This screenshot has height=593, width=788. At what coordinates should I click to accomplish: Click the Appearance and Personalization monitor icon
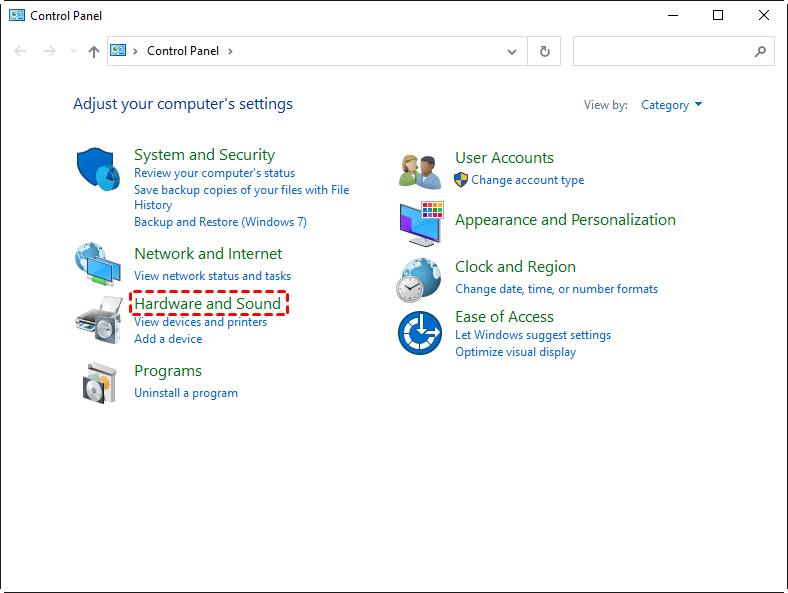tap(422, 224)
